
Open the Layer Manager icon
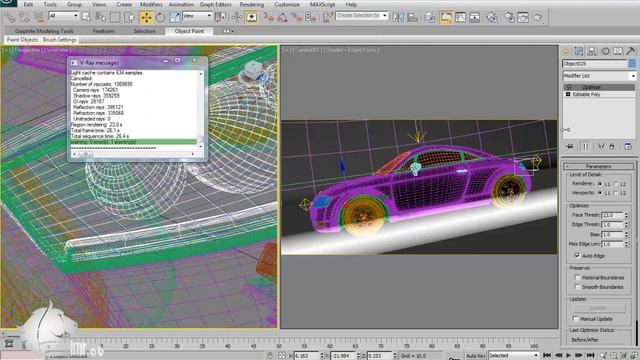(429, 17)
